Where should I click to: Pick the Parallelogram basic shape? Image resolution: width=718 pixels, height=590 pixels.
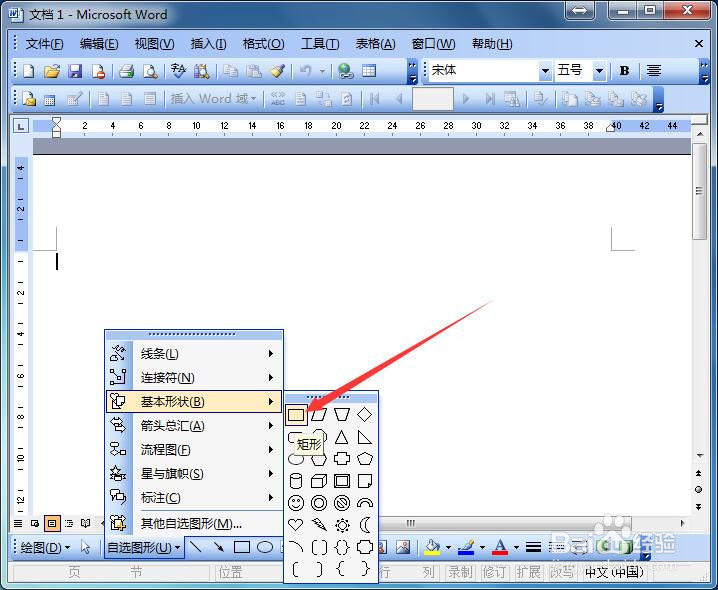(x=319, y=415)
